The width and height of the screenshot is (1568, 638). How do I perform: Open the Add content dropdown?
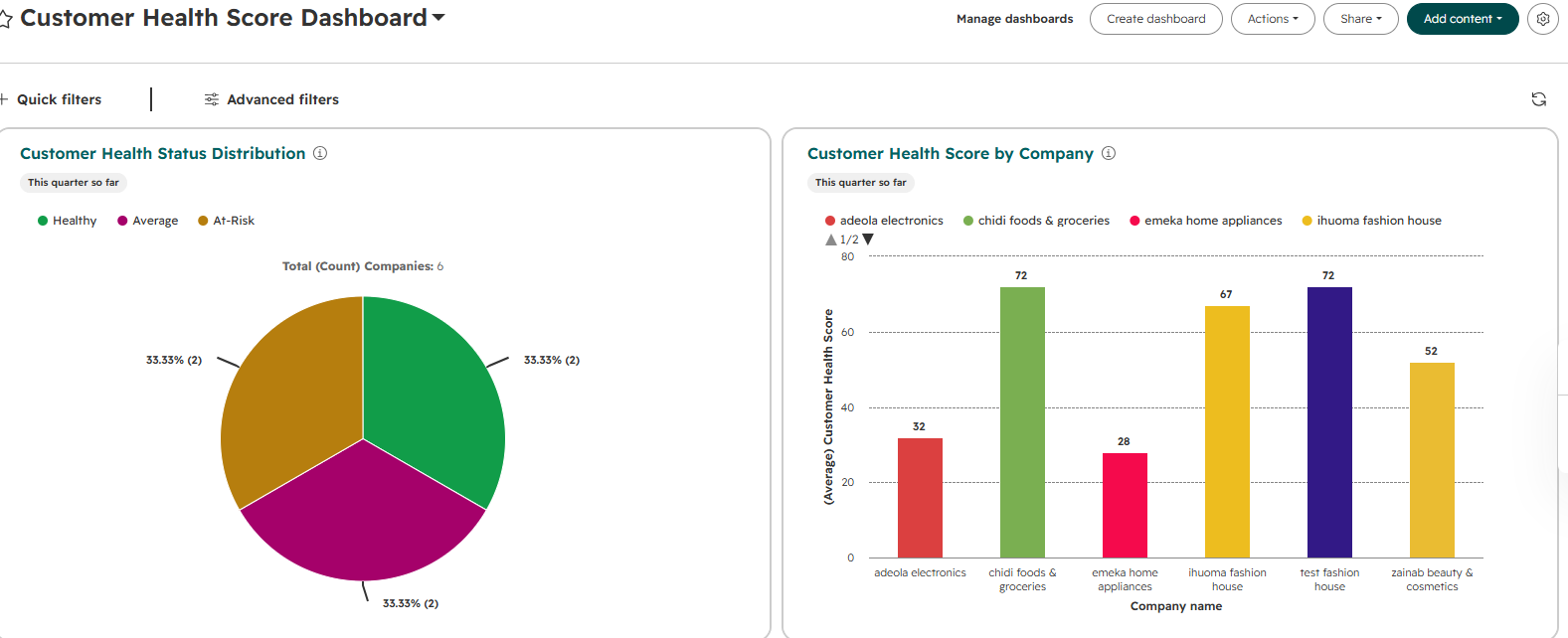click(x=1463, y=19)
